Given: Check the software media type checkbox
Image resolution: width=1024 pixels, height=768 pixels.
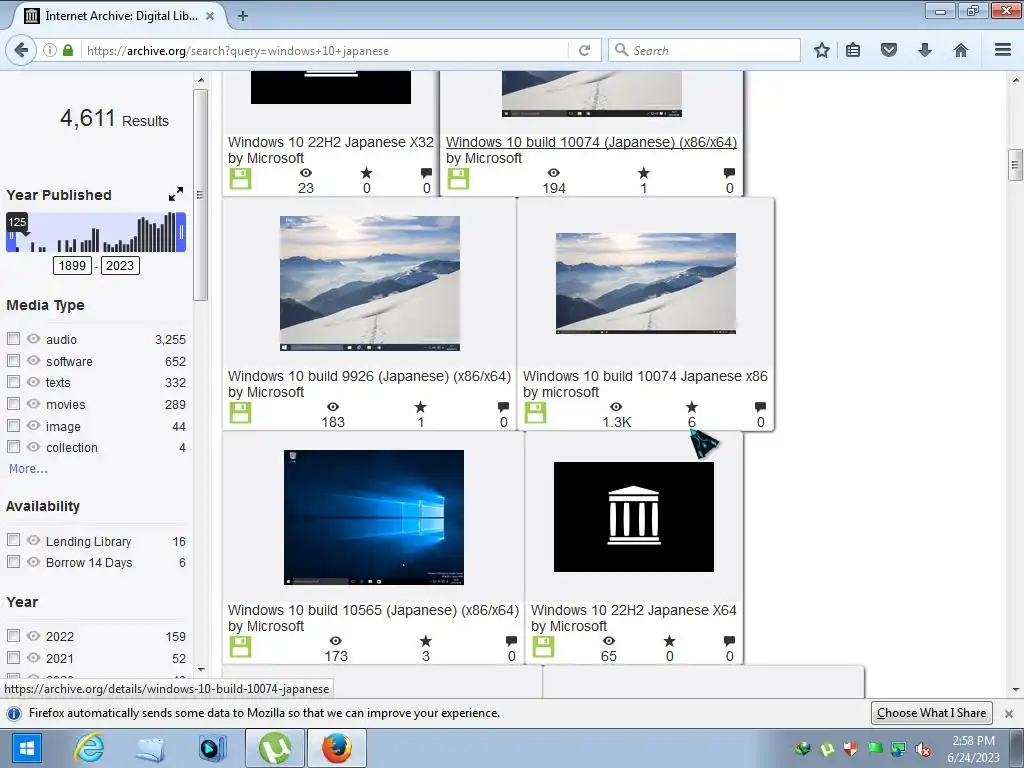Looking at the screenshot, I should (13, 360).
